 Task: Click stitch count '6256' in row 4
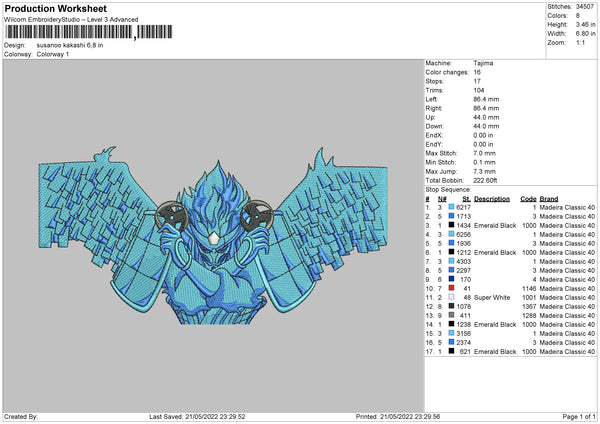(x=463, y=235)
